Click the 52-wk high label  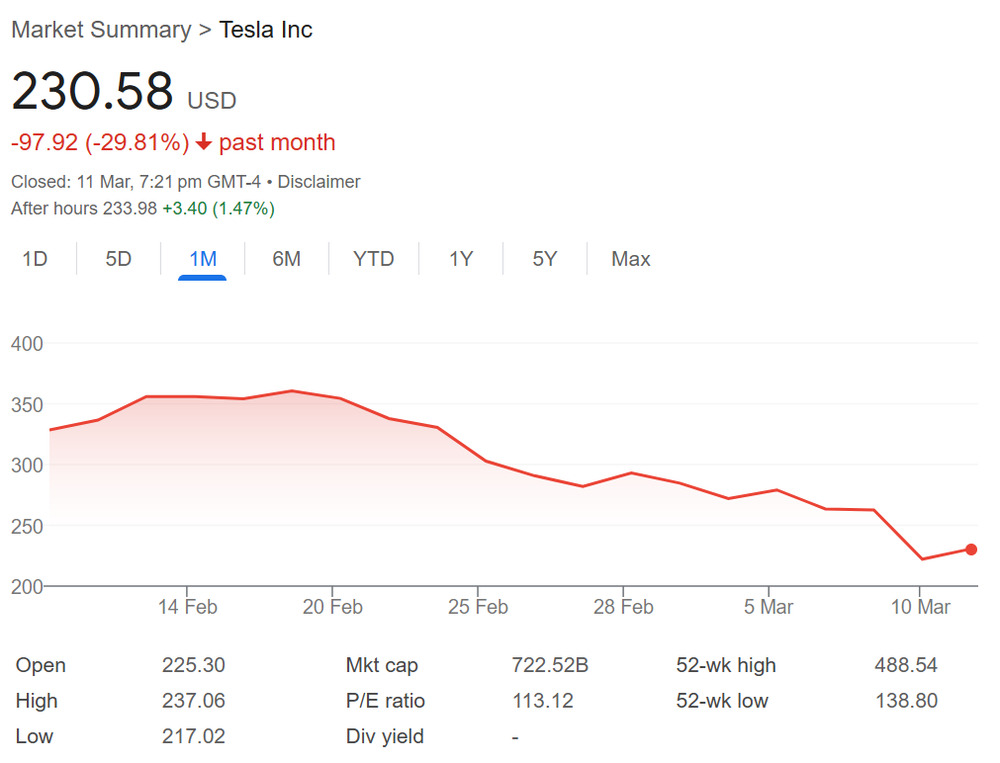(x=726, y=665)
